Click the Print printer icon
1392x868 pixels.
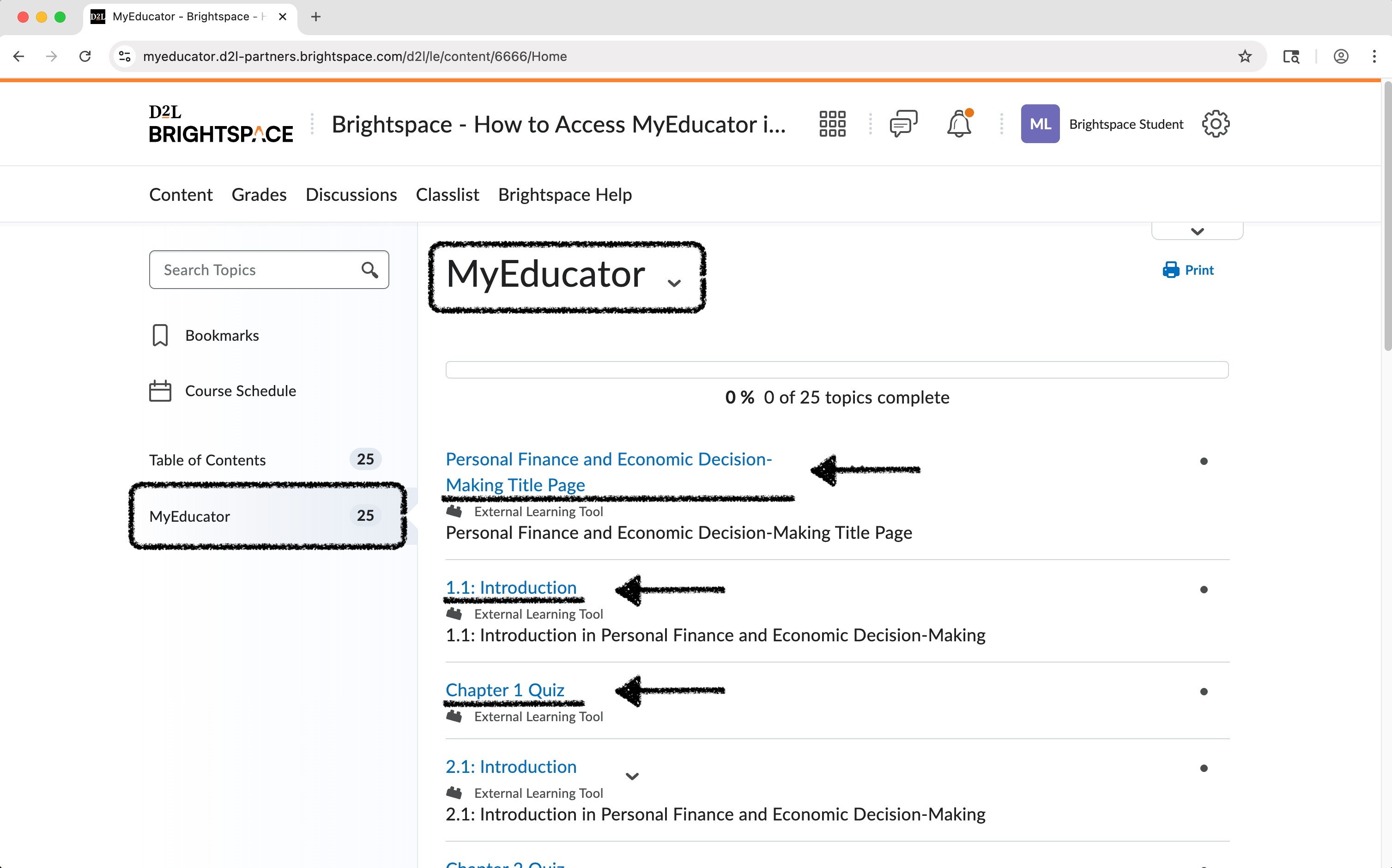click(1170, 270)
